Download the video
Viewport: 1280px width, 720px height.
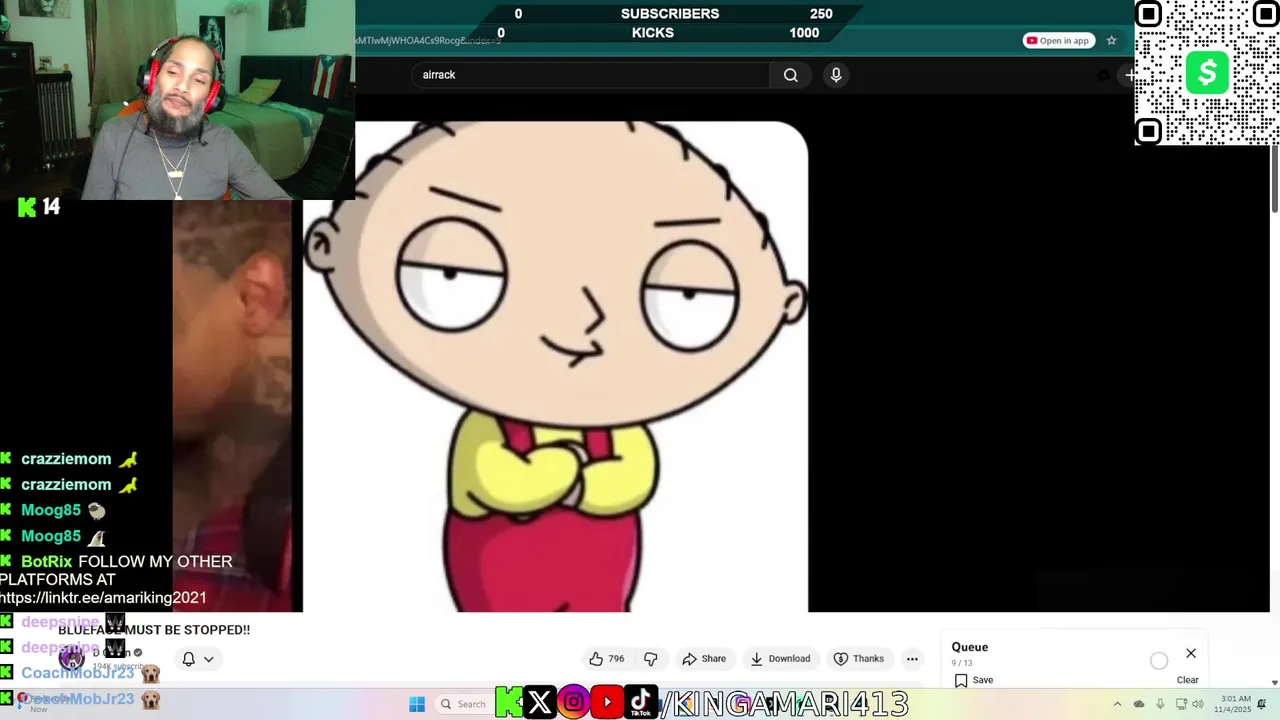[780, 659]
